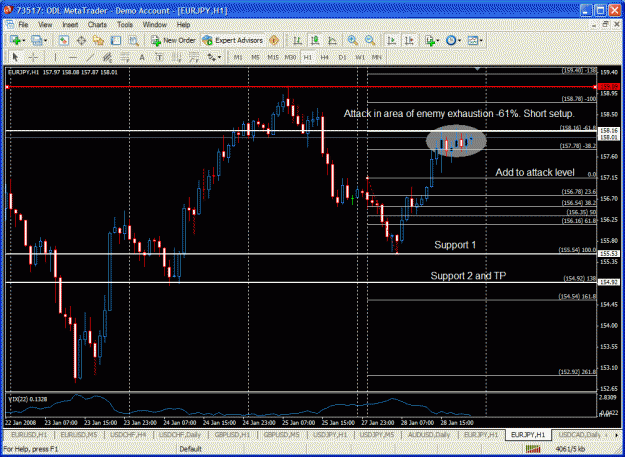The width and height of the screenshot is (625, 457).
Task: Expand the Arrows objects dropdown
Action: pyautogui.click(x=220, y=58)
